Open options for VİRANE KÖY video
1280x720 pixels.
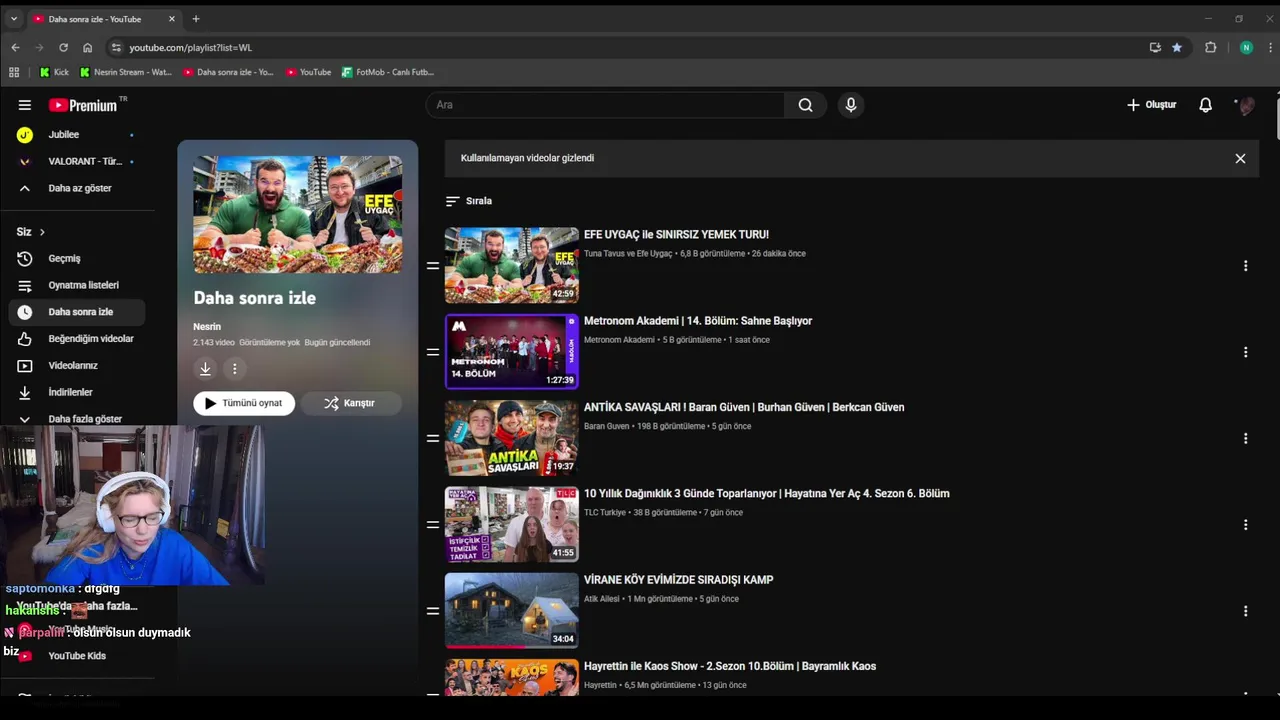[x=1245, y=611]
